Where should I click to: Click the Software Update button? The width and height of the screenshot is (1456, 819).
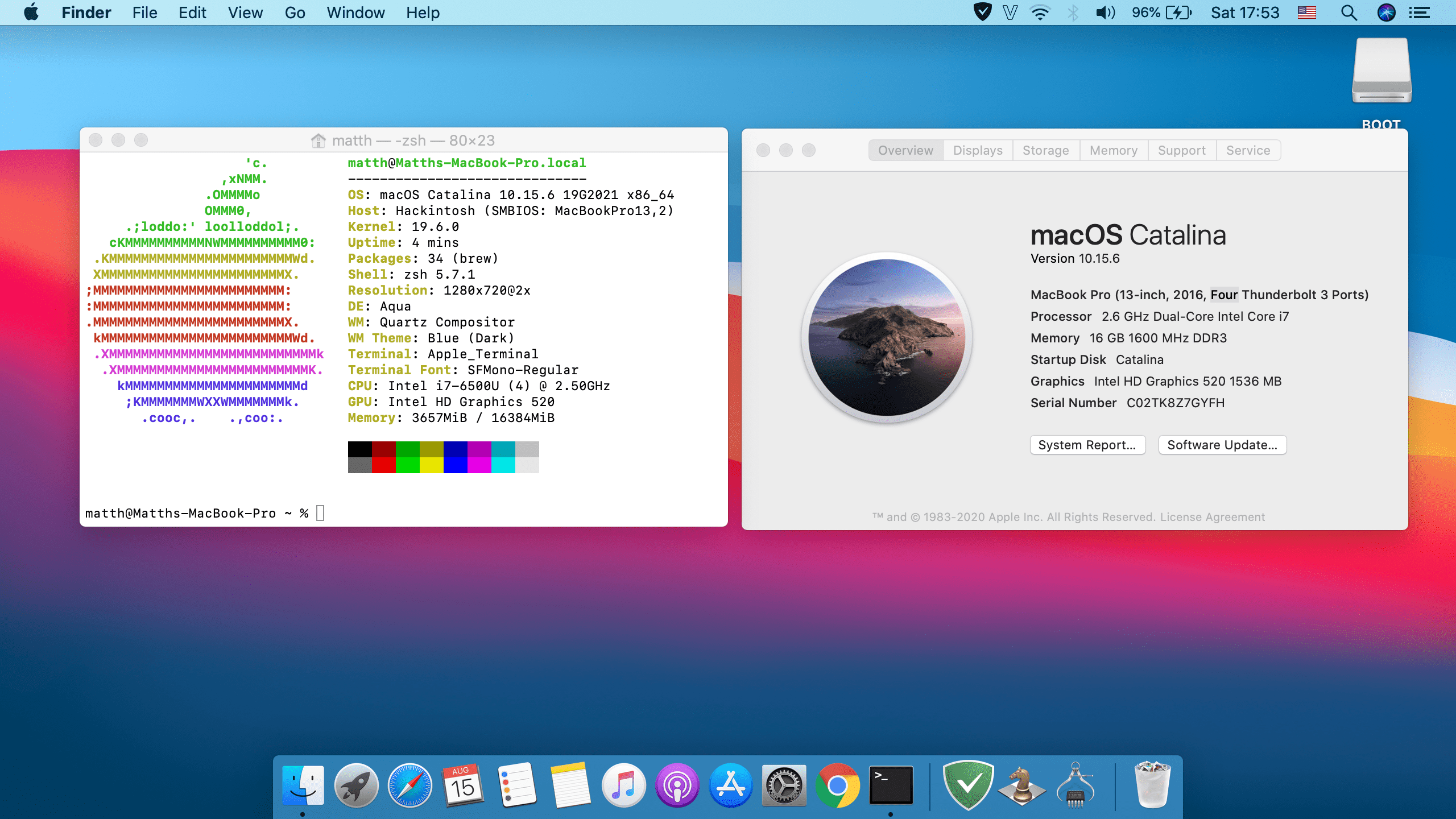(x=1222, y=445)
